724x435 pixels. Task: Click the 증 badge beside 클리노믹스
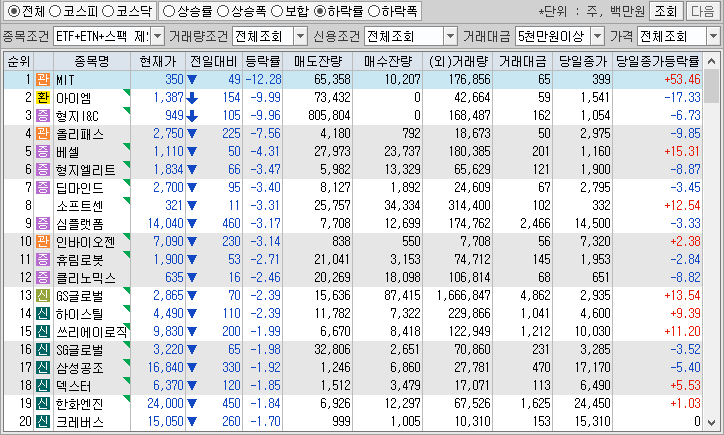pyautogui.click(x=43, y=278)
